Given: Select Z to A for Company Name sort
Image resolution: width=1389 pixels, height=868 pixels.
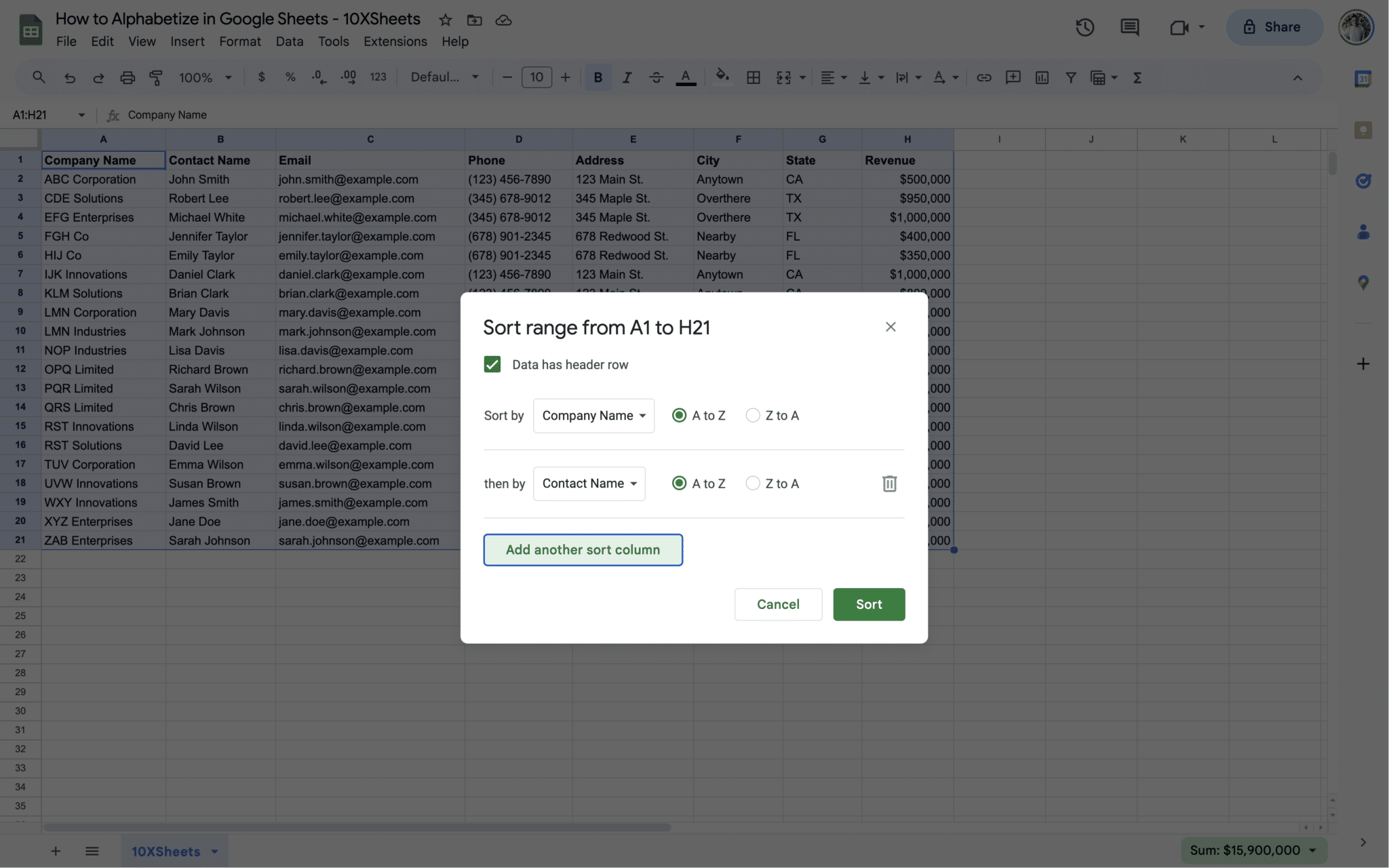Looking at the screenshot, I should pos(753,416).
